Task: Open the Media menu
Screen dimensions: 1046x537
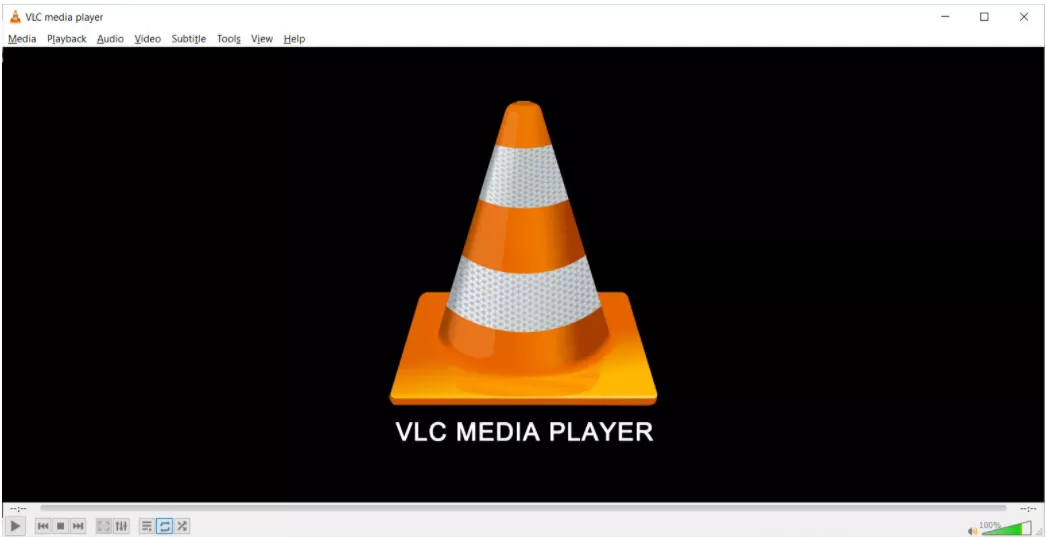Action: pyautogui.click(x=22, y=39)
